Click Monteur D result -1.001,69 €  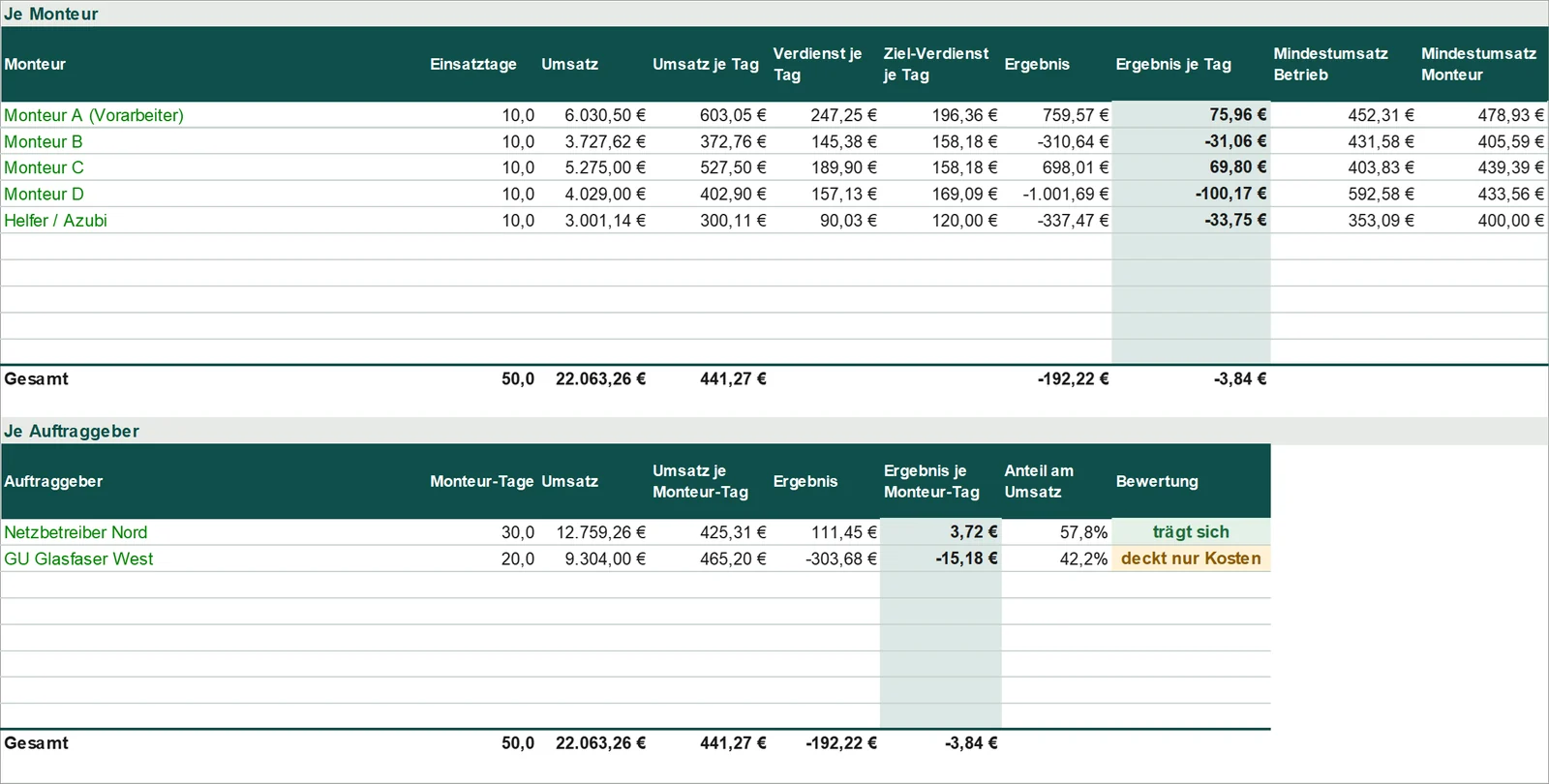pos(1066,194)
